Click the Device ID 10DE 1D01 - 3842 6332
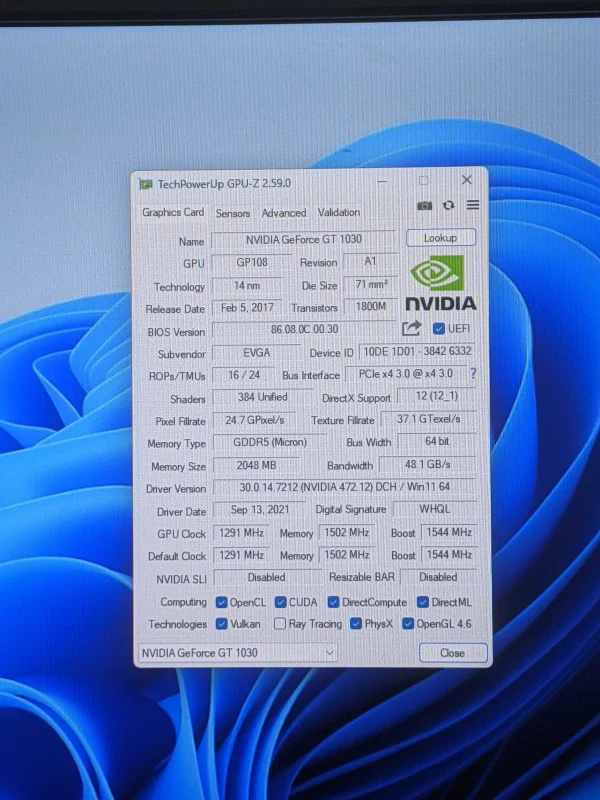Screen dimensions: 600x800 tap(417, 351)
